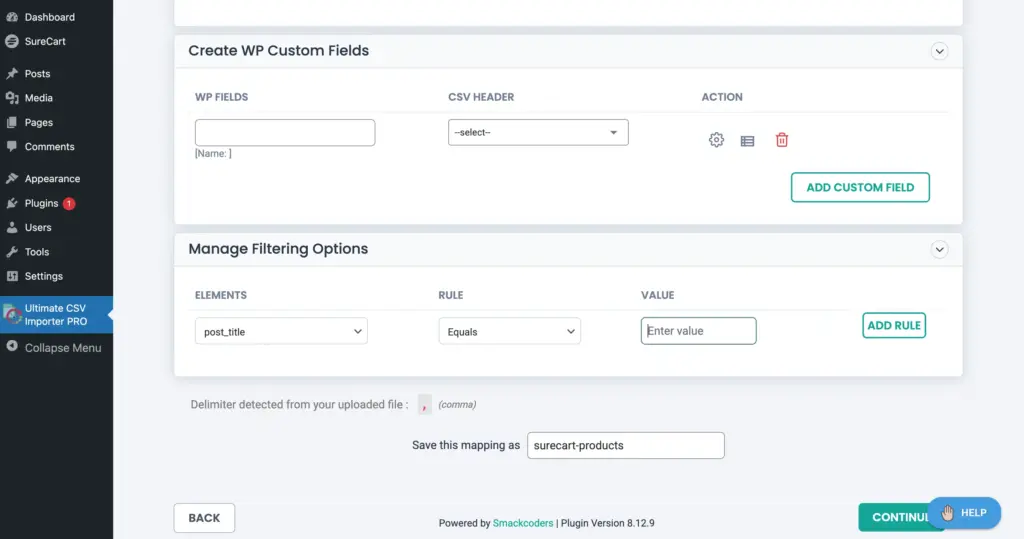Click the VALUE column label
1024x539 pixels.
[658, 295]
